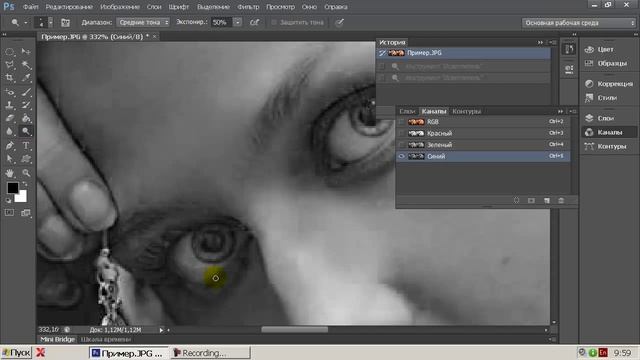Viewport: 640px width, 360px height.
Task: Change screen mode at toolbox bottom
Action: (26, 213)
